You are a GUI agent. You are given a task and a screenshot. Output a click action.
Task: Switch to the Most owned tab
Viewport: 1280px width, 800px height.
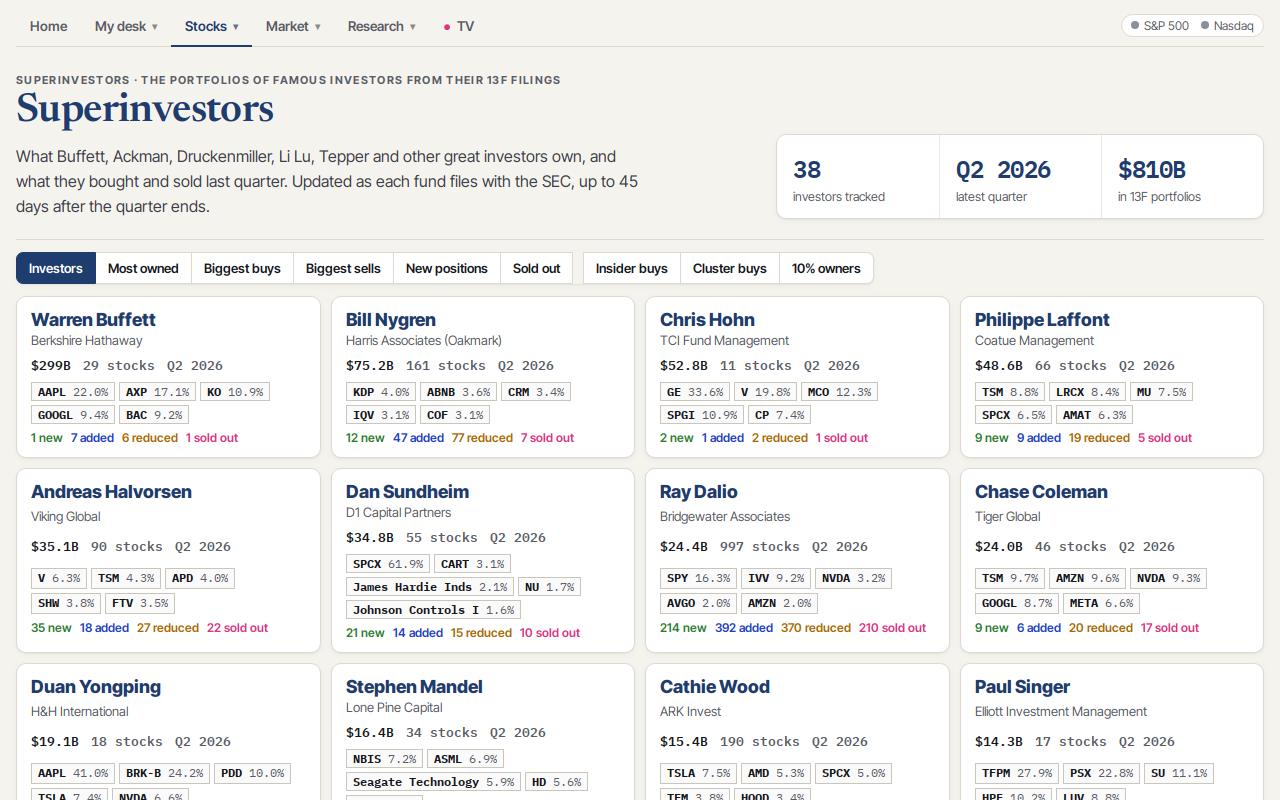[x=143, y=268]
